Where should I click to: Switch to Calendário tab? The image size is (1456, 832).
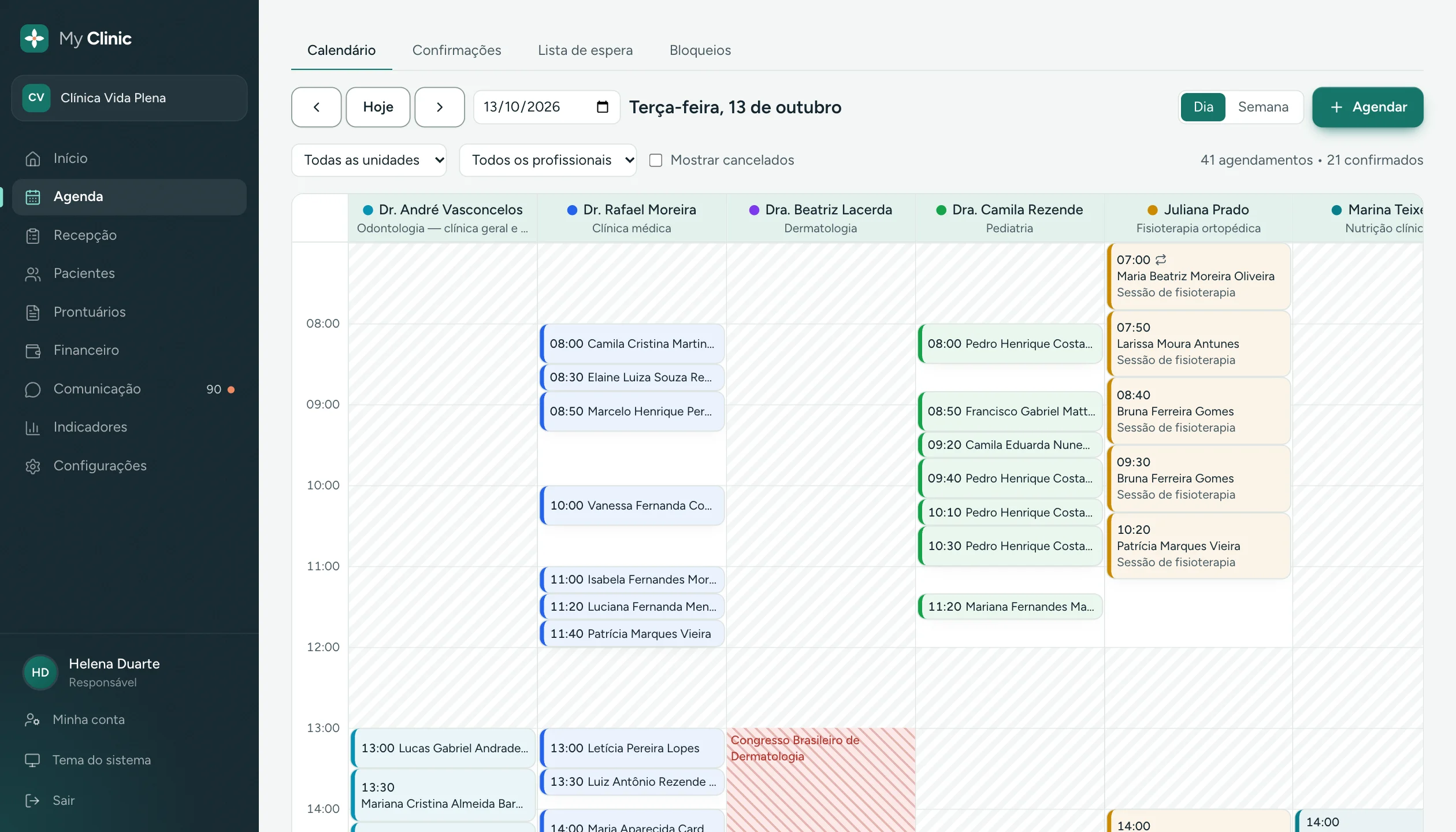point(341,50)
